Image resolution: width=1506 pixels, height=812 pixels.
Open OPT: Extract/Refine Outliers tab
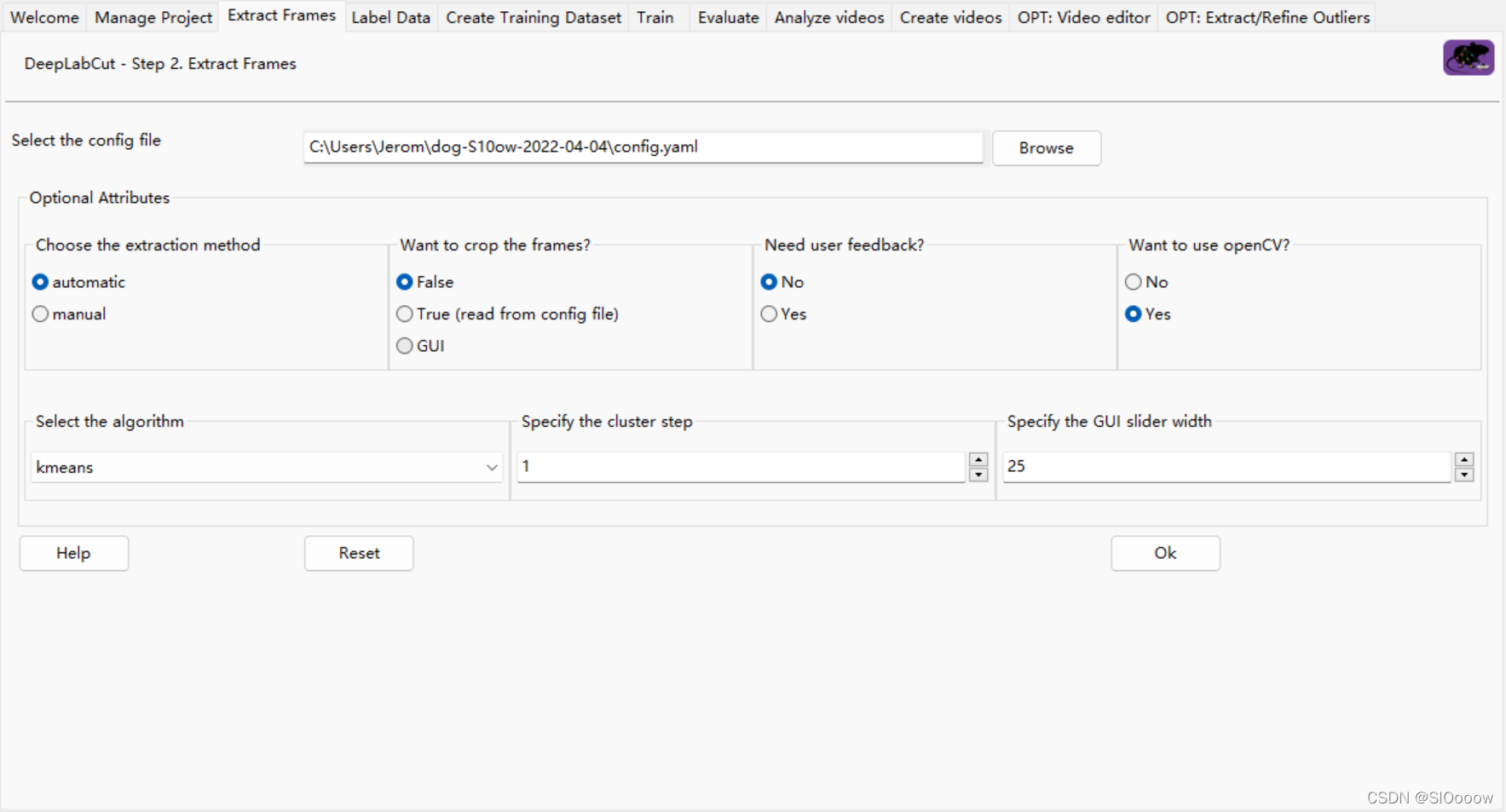[x=1268, y=17]
